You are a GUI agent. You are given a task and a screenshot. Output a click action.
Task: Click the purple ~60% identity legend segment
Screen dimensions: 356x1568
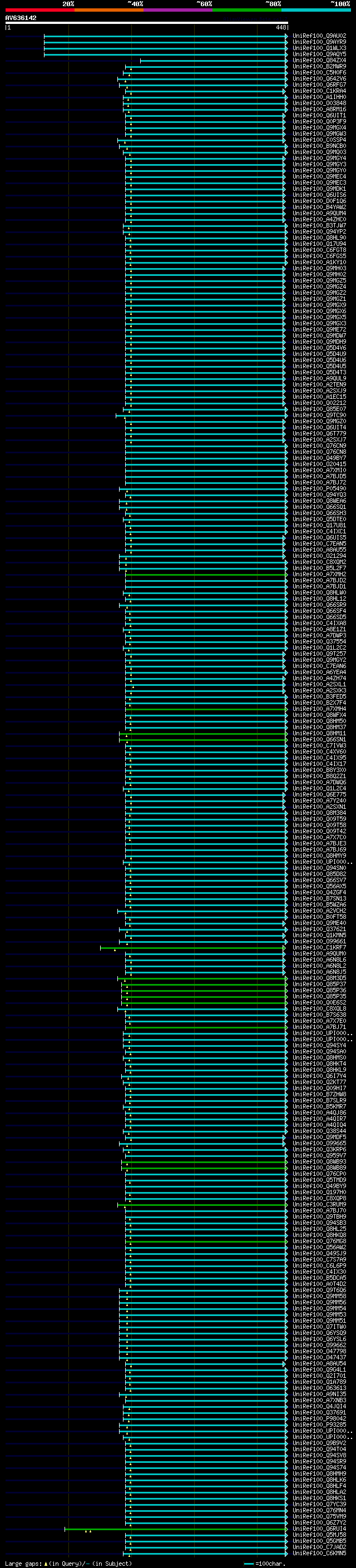(179, 10)
